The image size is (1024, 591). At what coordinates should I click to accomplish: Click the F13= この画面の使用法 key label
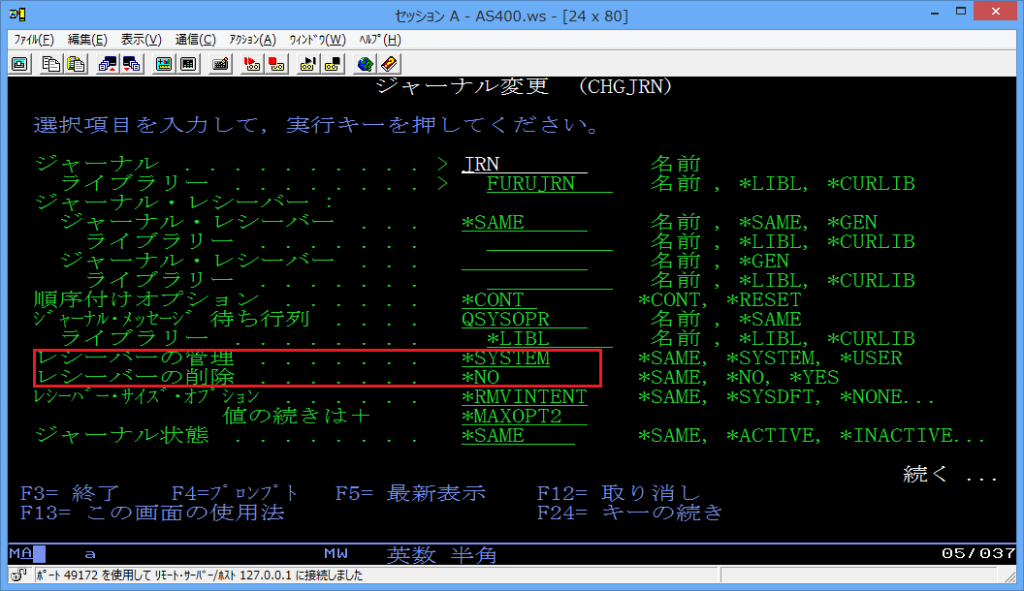pyautogui.click(x=153, y=512)
